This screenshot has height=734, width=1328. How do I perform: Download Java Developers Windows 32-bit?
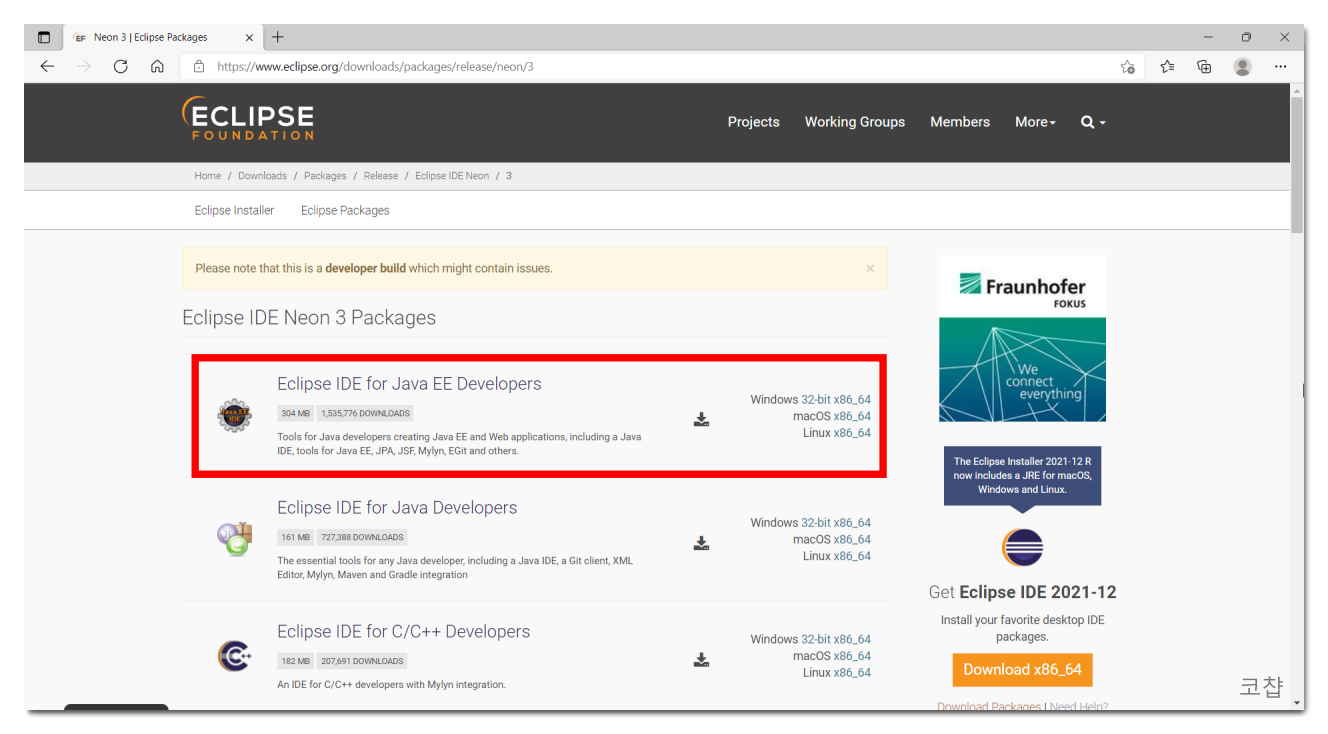point(815,522)
